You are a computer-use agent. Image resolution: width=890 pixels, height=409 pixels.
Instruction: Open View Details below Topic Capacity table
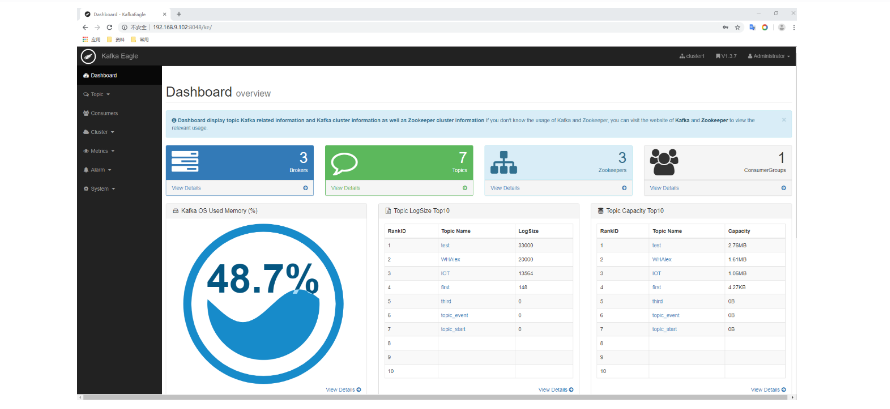pos(768,390)
